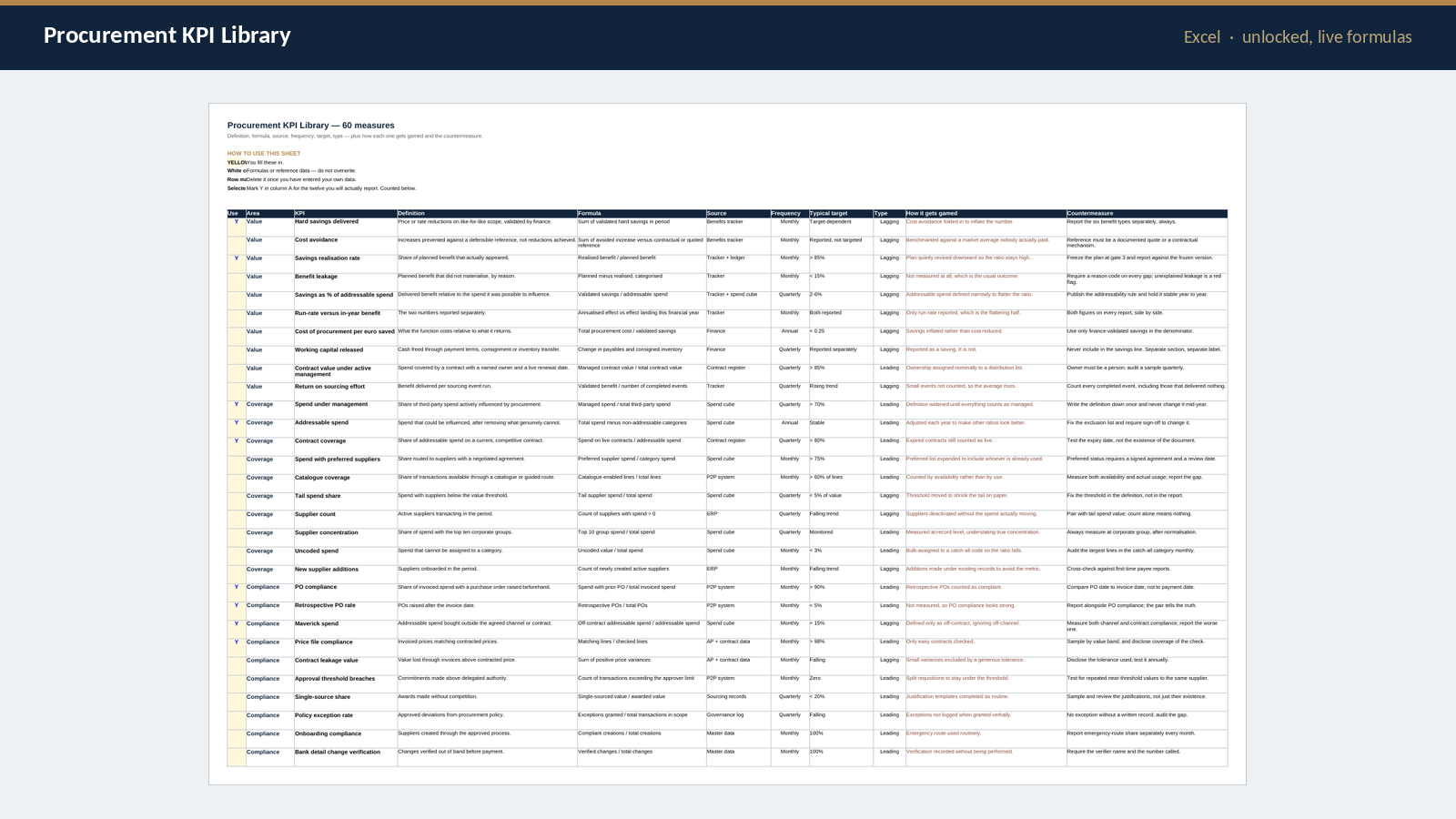This screenshot has height=819, width=1456.
Task: Select the "KPI" column header cell
Action: [346, 214]
